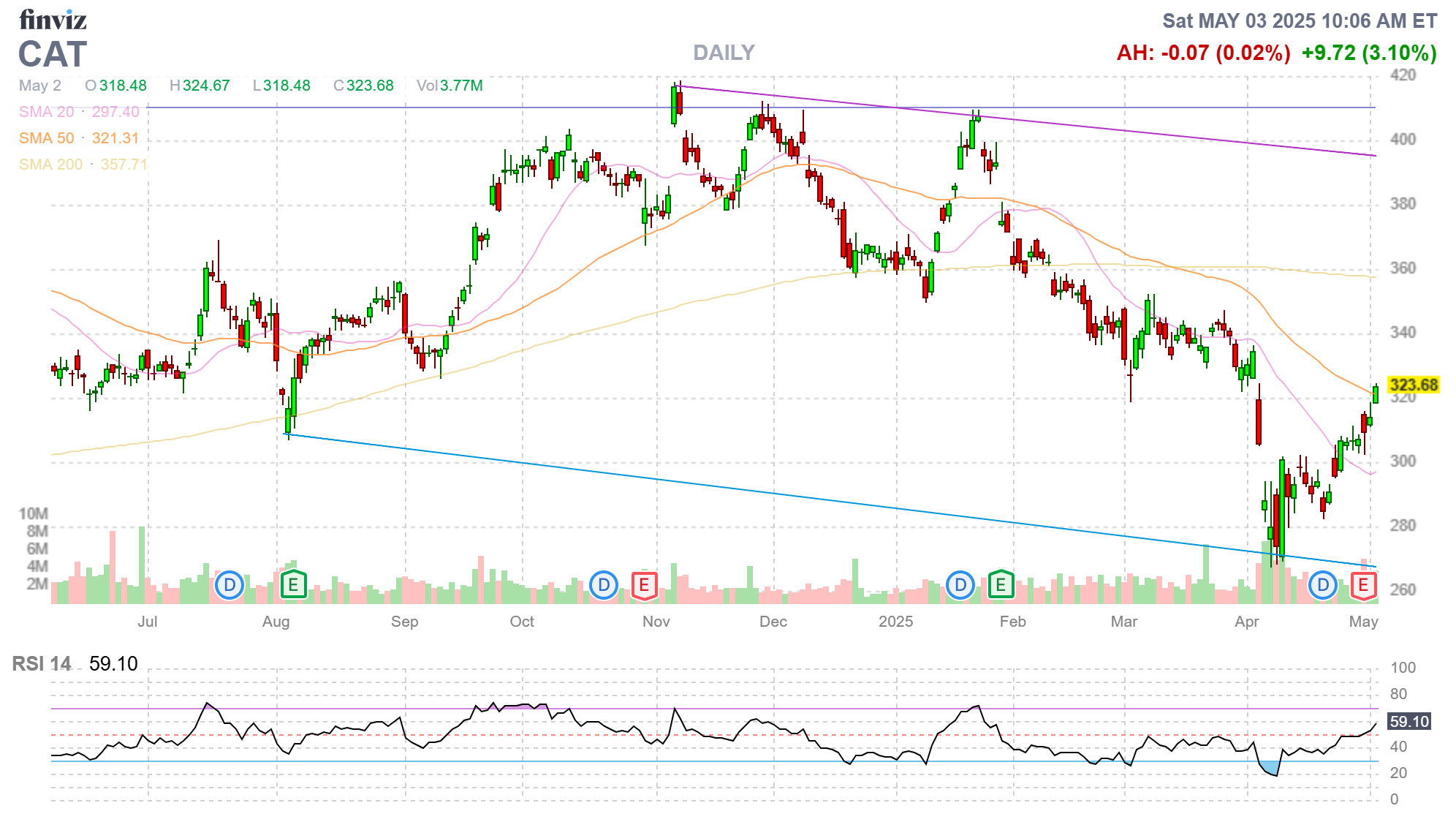Click the green earnings marker in August
1456x822 pixels.
(293, 585)
